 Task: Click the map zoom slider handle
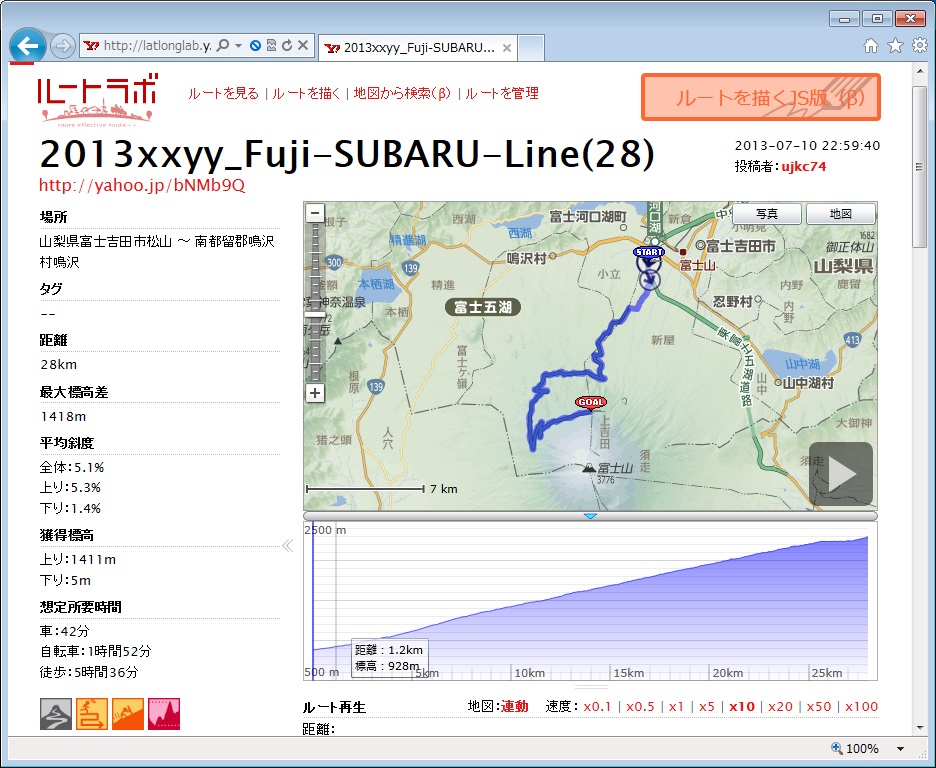point(315,314)
